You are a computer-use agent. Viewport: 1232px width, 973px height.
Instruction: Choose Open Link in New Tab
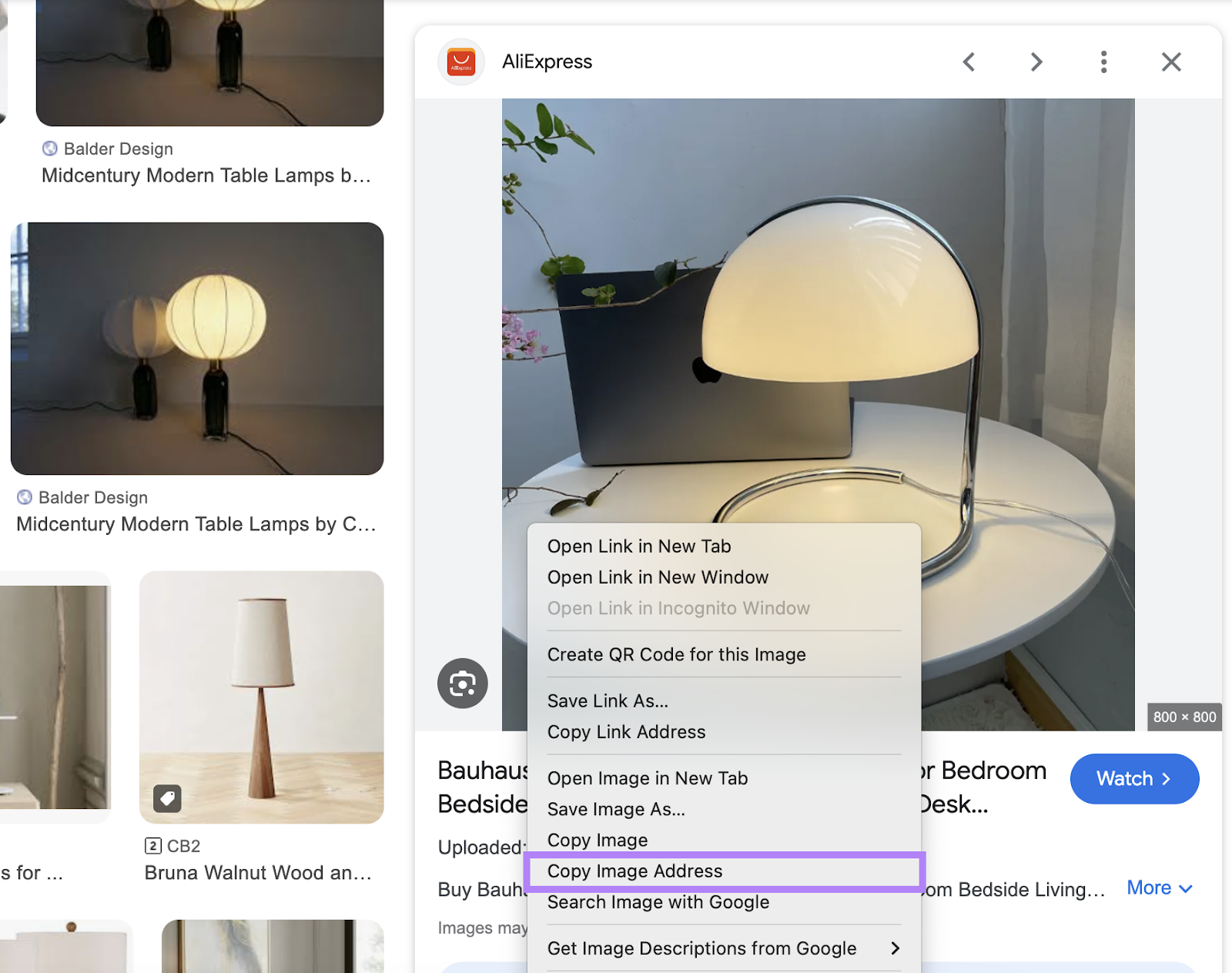pos(724,547)
